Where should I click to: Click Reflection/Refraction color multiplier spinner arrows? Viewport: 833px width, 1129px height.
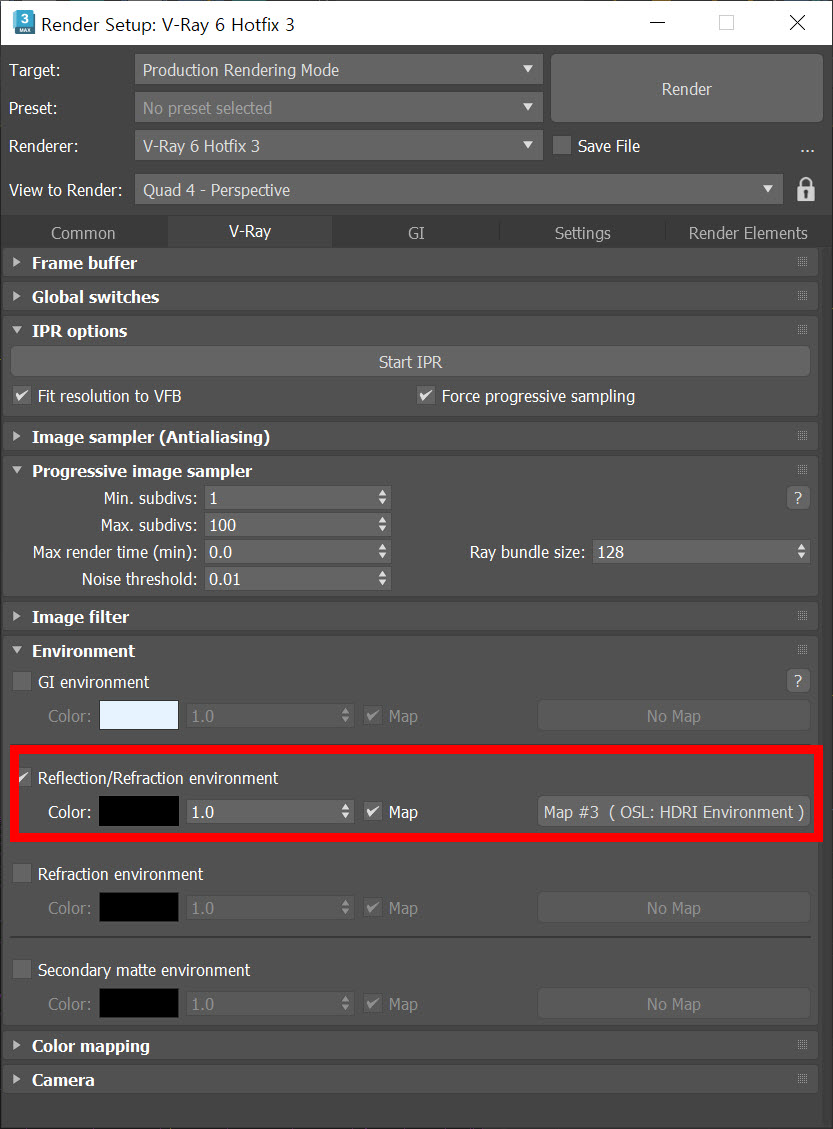click(346, 811)
